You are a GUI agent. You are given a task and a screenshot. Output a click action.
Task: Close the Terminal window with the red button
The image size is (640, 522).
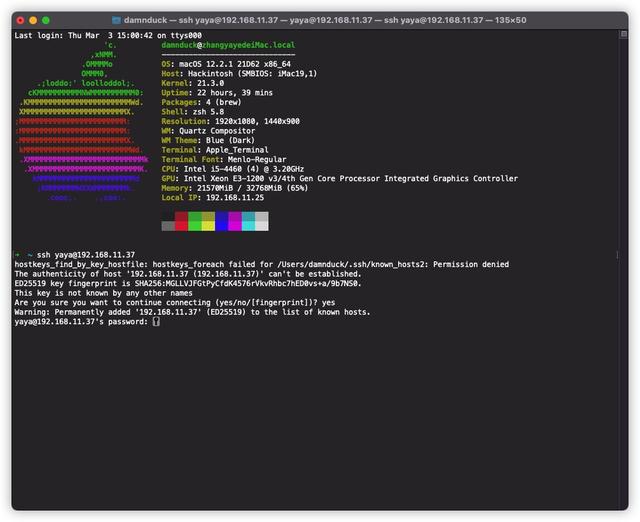click(x=20, y=20)
